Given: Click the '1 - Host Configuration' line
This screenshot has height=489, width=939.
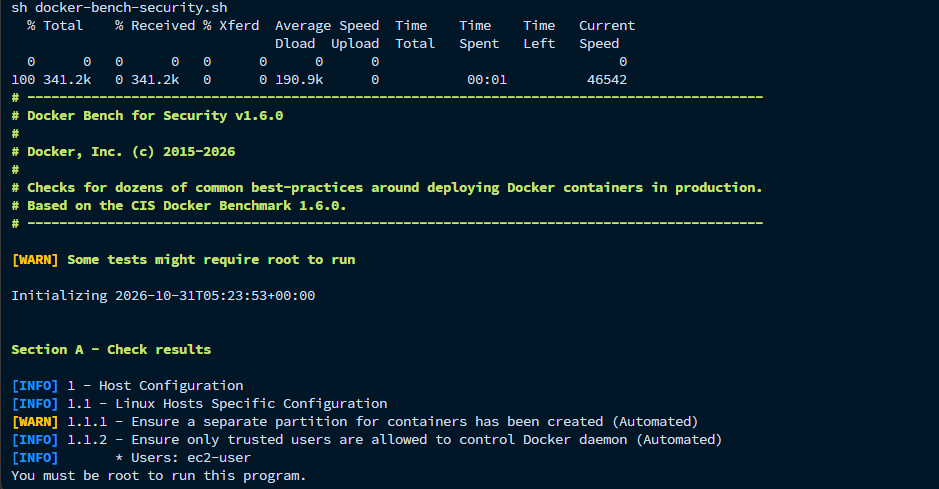Looking at the screenshot, I should point(128,385).
